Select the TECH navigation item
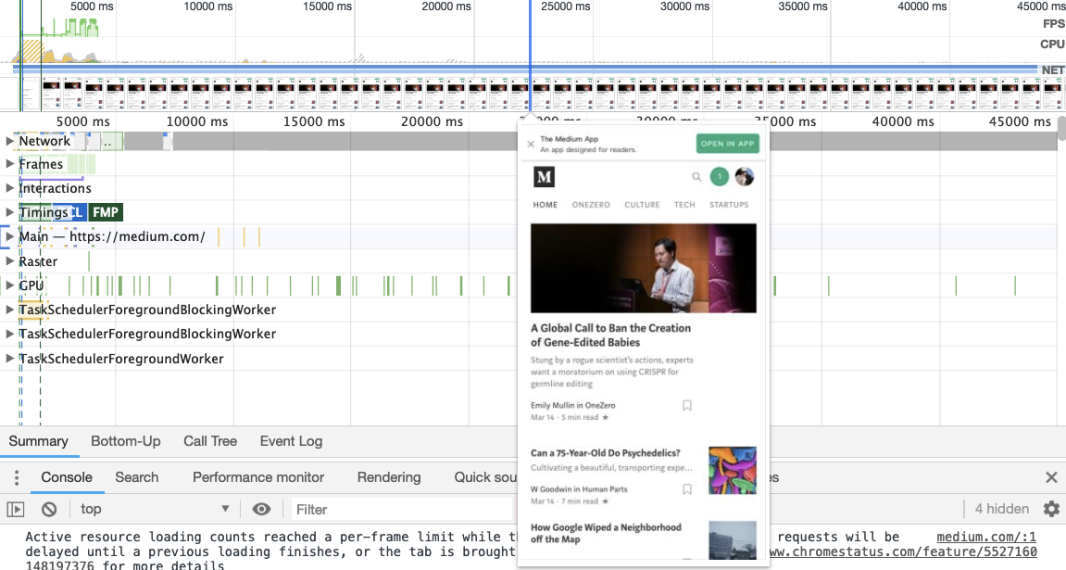The height and width of the screenshot is (570, 1066). point(685,205)
